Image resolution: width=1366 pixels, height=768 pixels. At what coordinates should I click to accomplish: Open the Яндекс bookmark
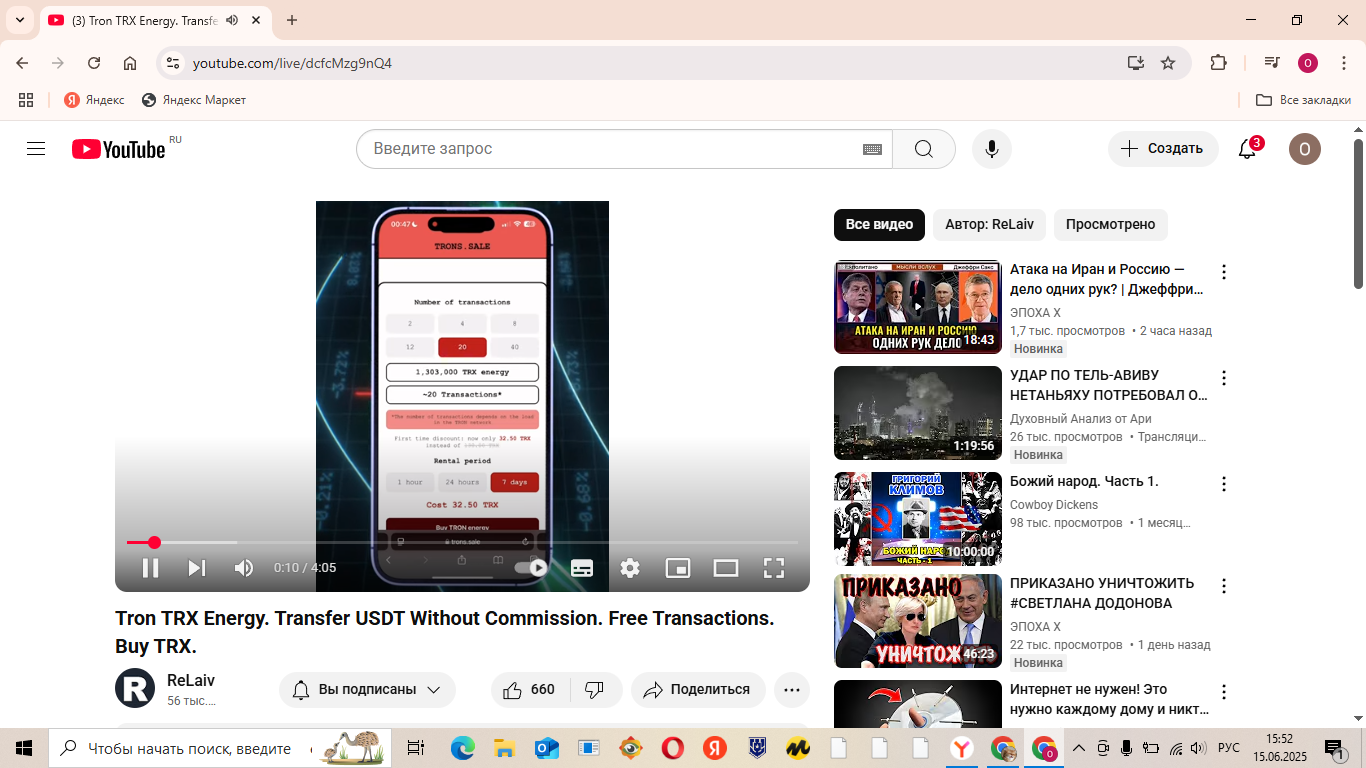click(94, 100)
